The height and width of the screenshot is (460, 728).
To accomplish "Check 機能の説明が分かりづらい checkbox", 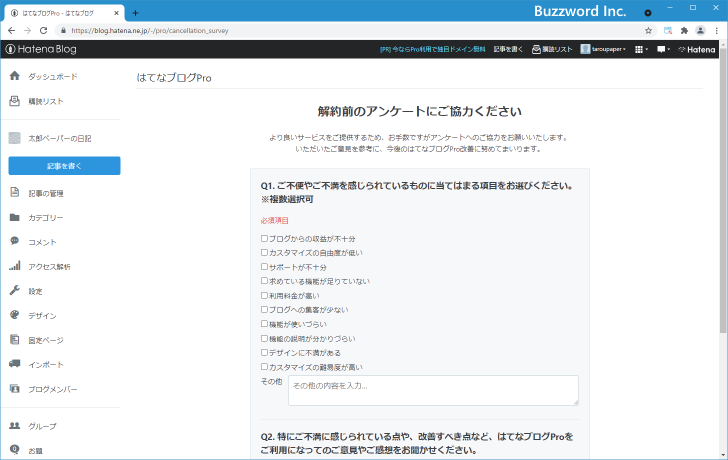I will pyautogui.click(x=264, y=338).
